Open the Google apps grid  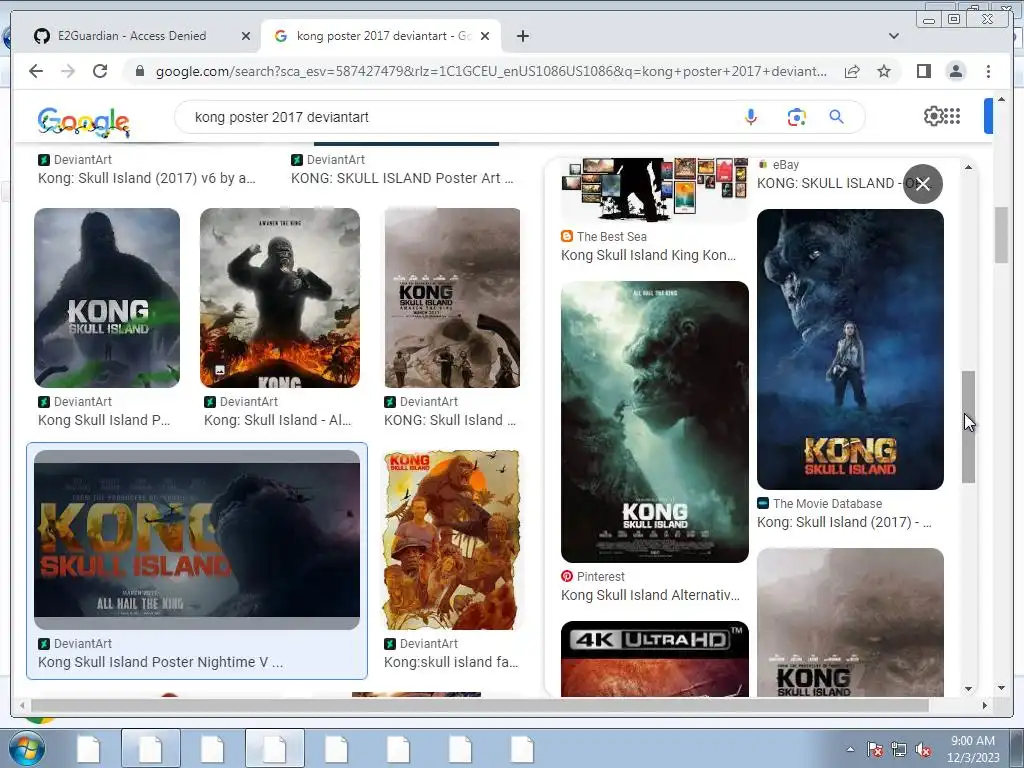click(x=953, y=116)
